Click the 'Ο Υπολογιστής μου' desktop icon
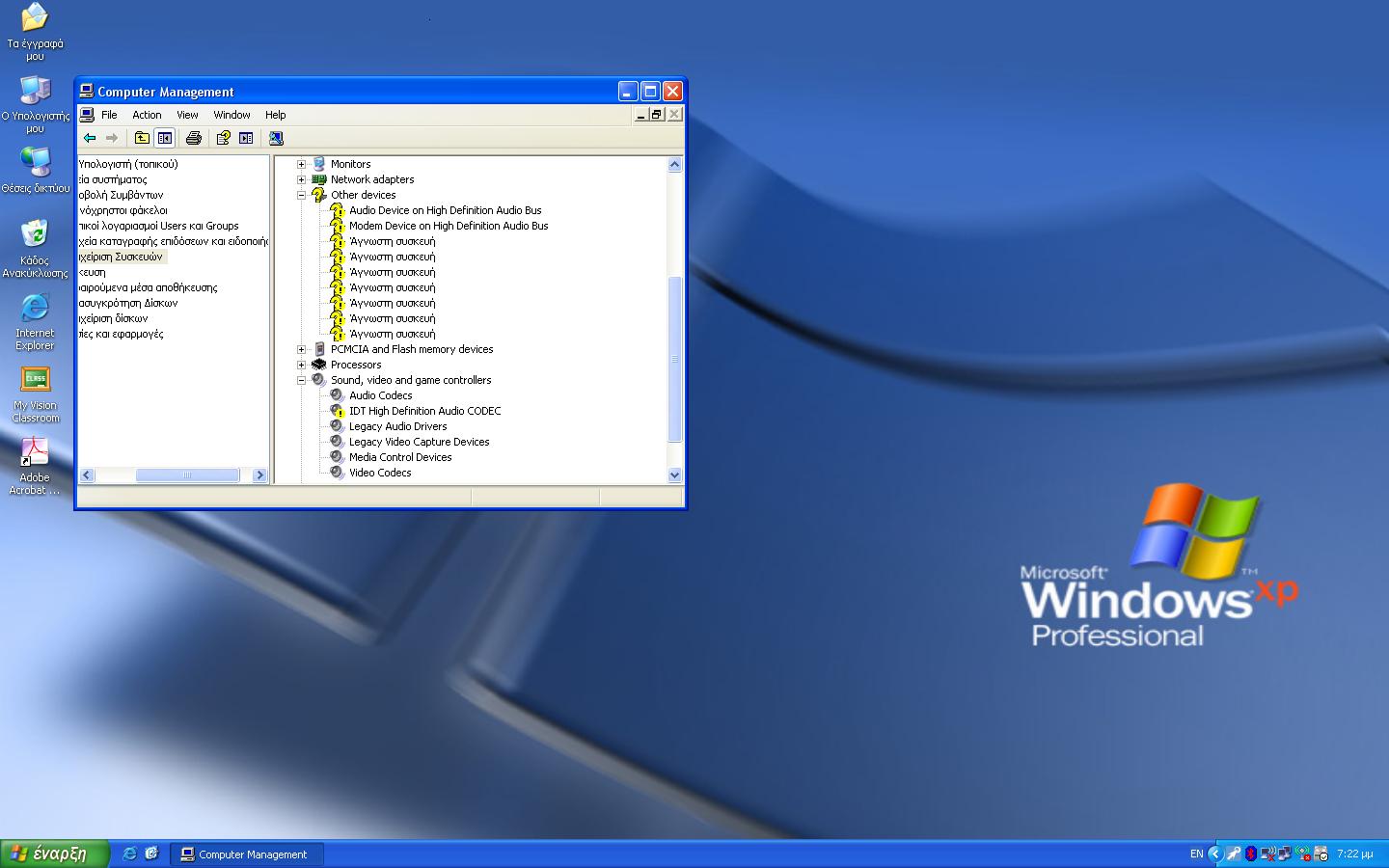This screenshot has width=1389, height=868. 35,104
